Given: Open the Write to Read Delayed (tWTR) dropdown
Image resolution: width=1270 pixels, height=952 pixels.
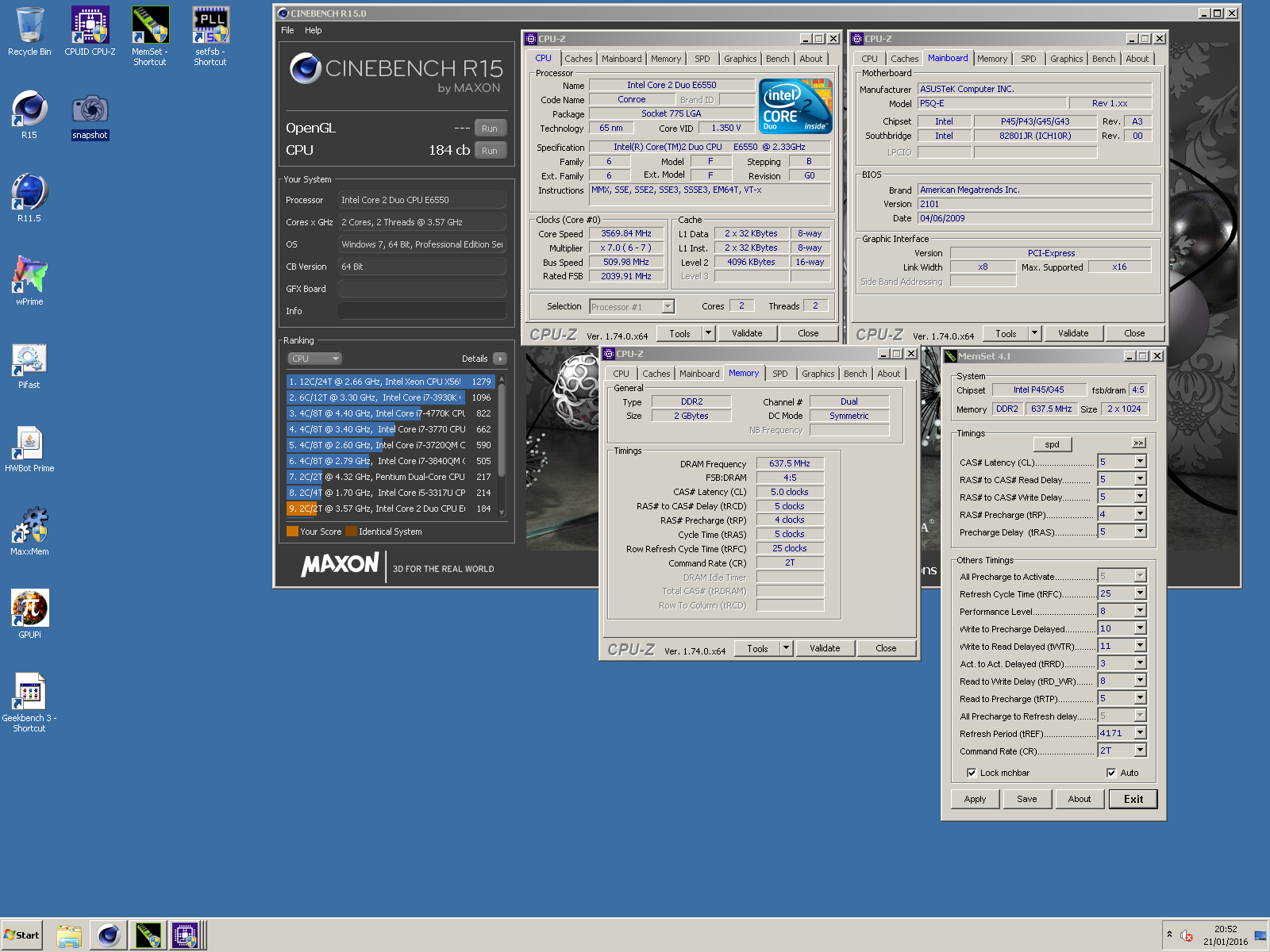Looking at the screenshot, I should pyautogui.click(x=1141, y=646).
